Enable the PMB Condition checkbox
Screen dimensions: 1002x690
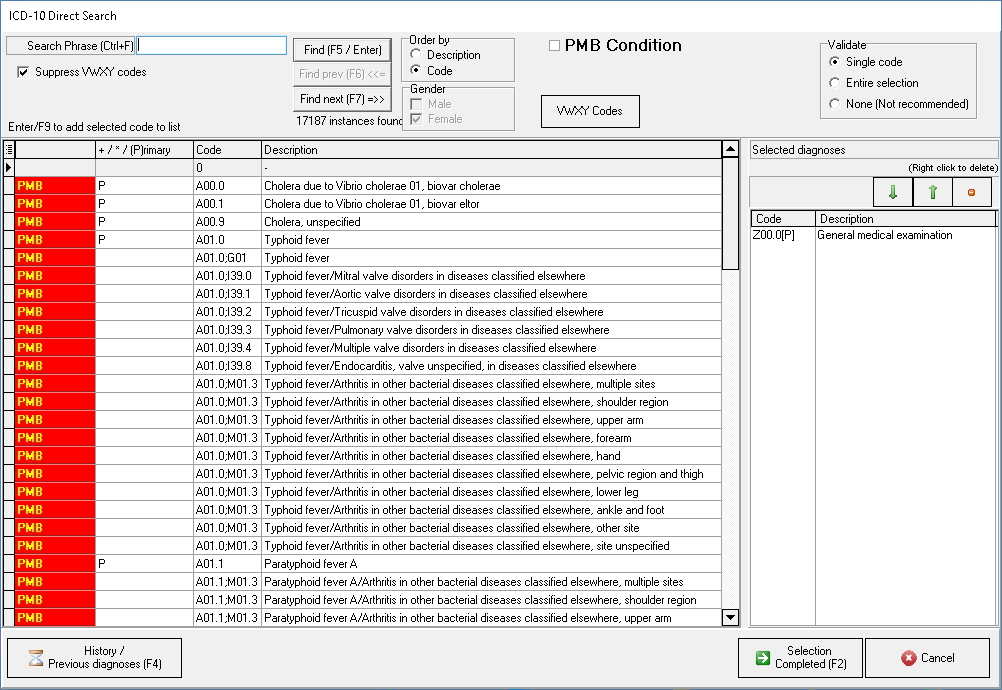[x=555, y=46]
